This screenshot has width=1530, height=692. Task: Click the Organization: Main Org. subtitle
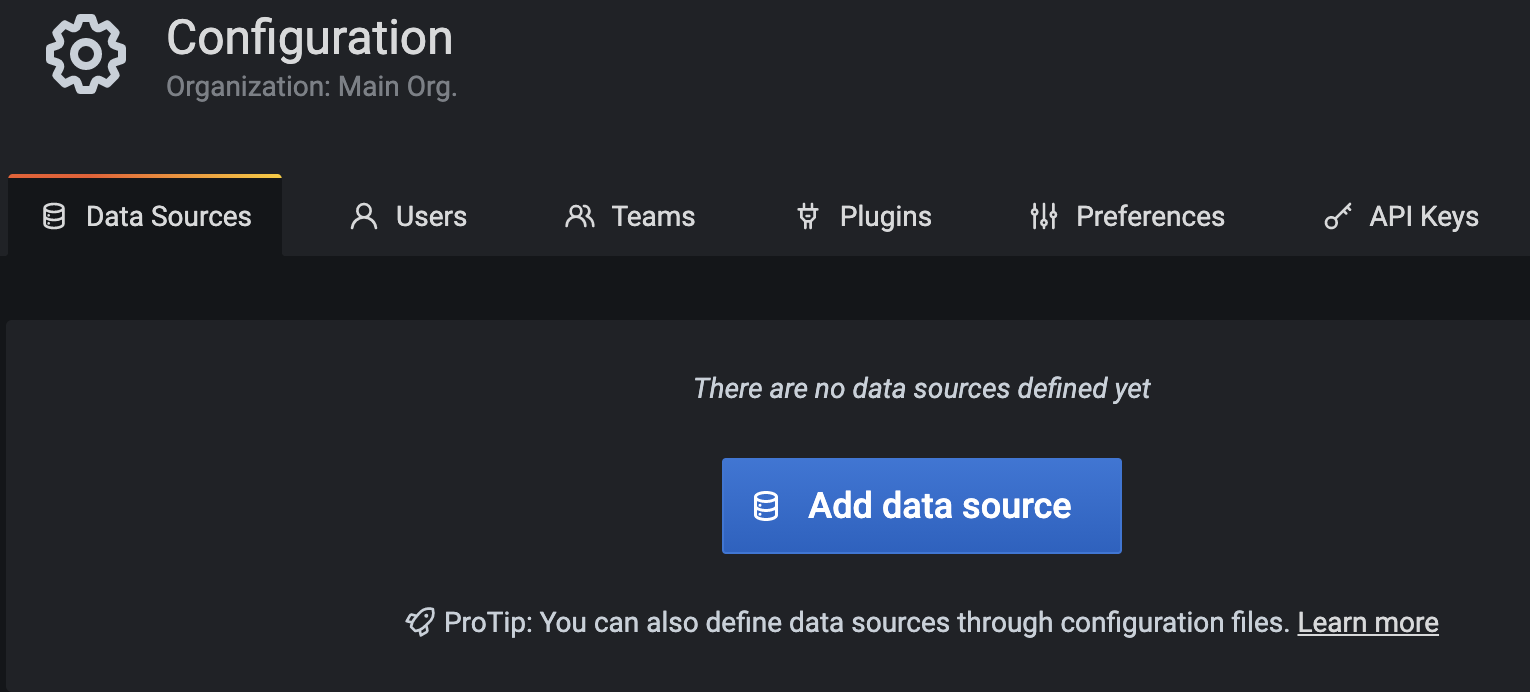tap(311, 87)
